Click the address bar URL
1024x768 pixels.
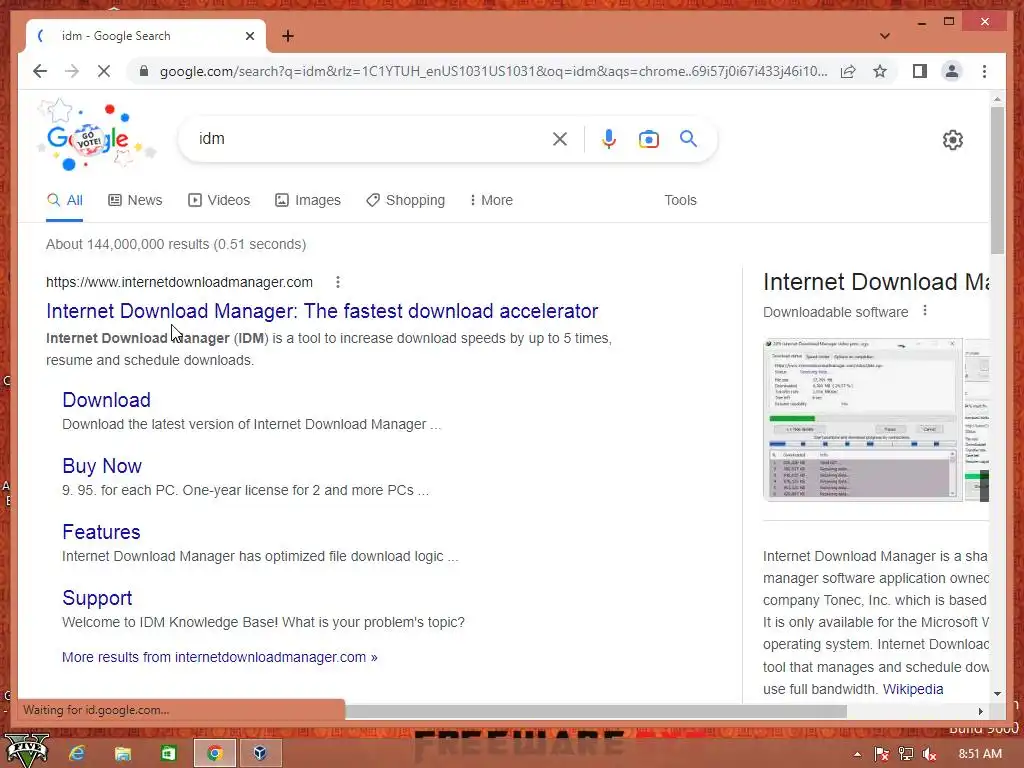pyautogui.click(x=493, y=71)
